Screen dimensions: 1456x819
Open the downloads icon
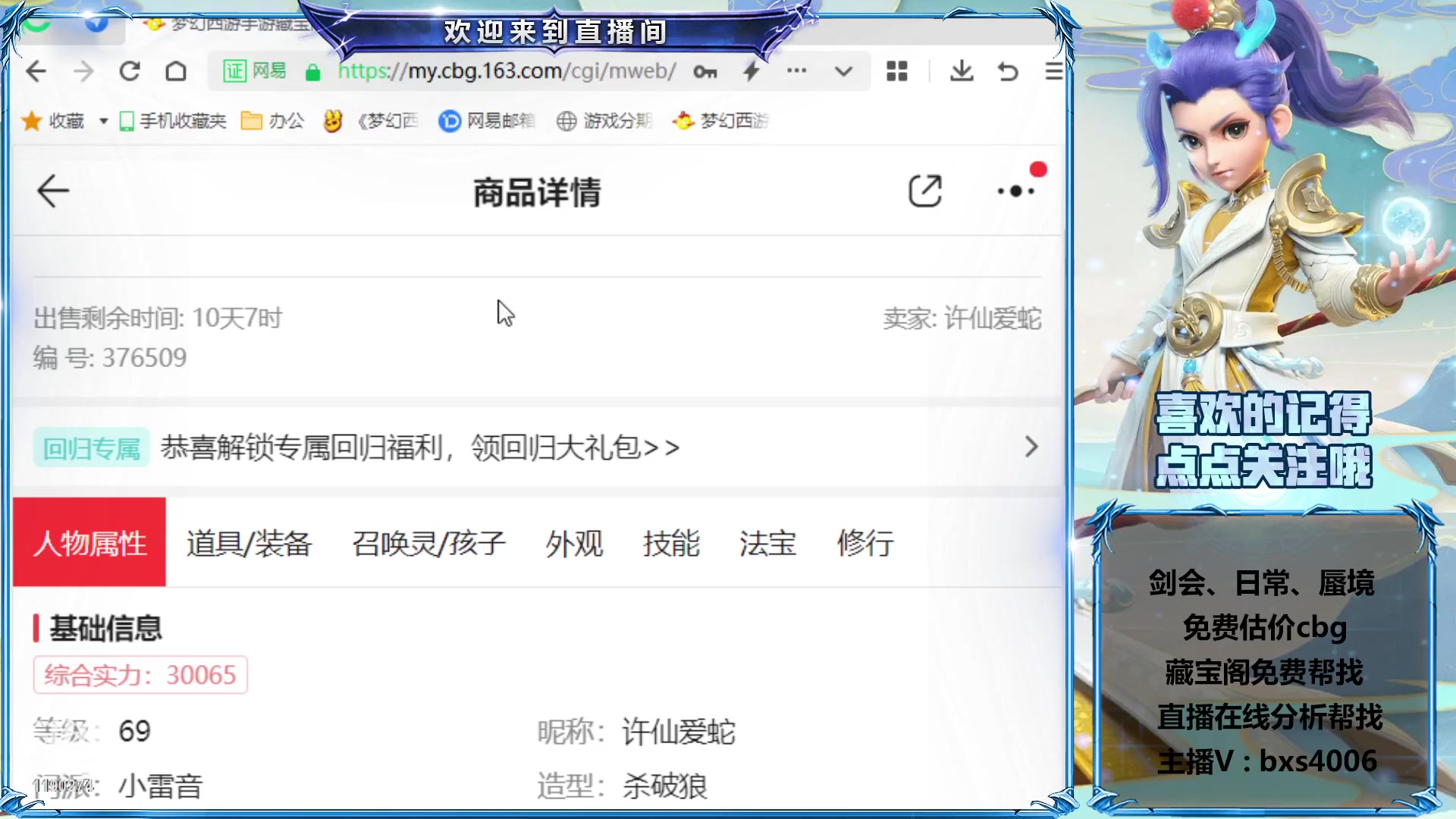962,71
